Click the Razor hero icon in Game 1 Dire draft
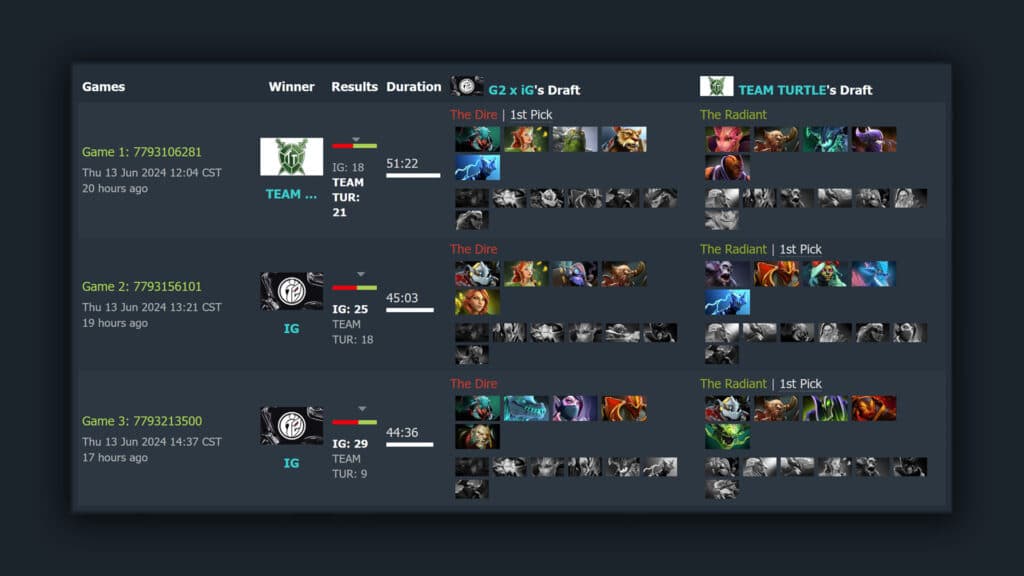Viewport: 1024px width, 576px height. pyautogui.click(x=477, y=167)
